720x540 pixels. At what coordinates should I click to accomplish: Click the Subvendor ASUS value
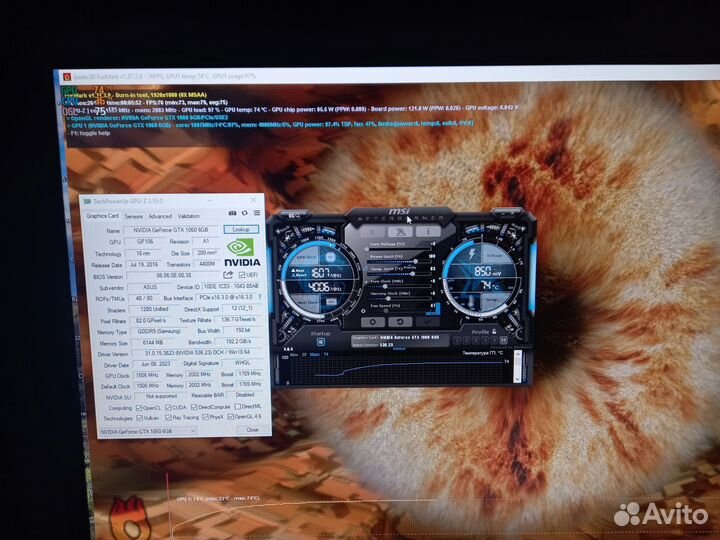pos(150,287)
